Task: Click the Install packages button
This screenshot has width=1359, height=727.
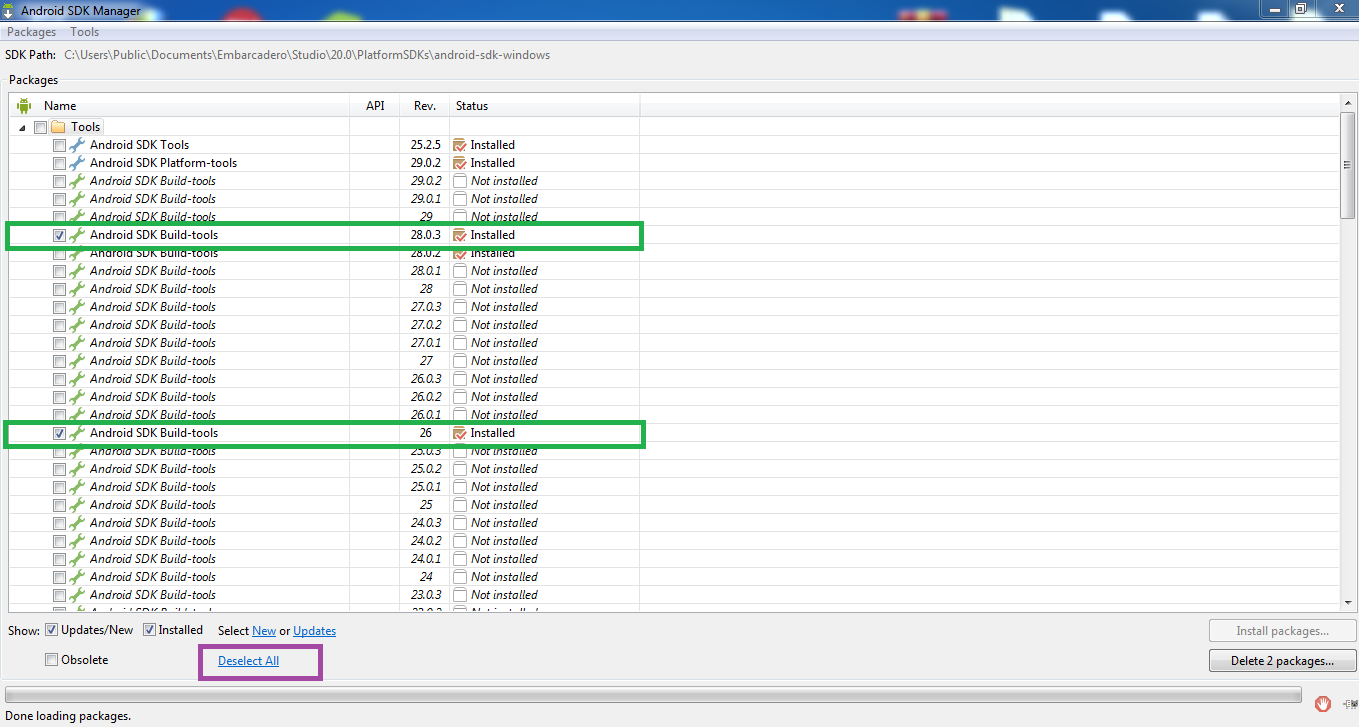Action: [1283, 631]
